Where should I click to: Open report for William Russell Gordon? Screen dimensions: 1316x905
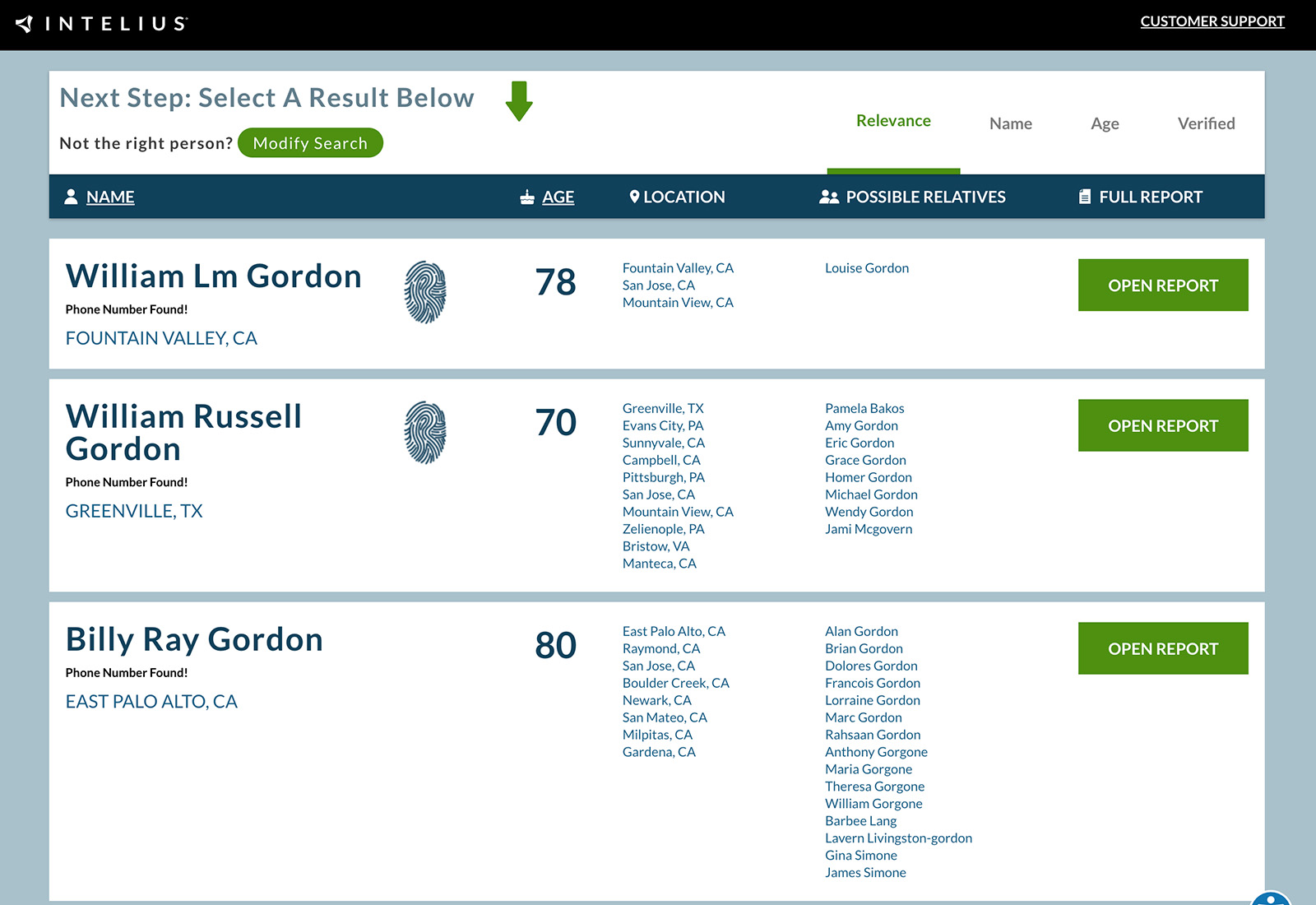coord(1163,425)
